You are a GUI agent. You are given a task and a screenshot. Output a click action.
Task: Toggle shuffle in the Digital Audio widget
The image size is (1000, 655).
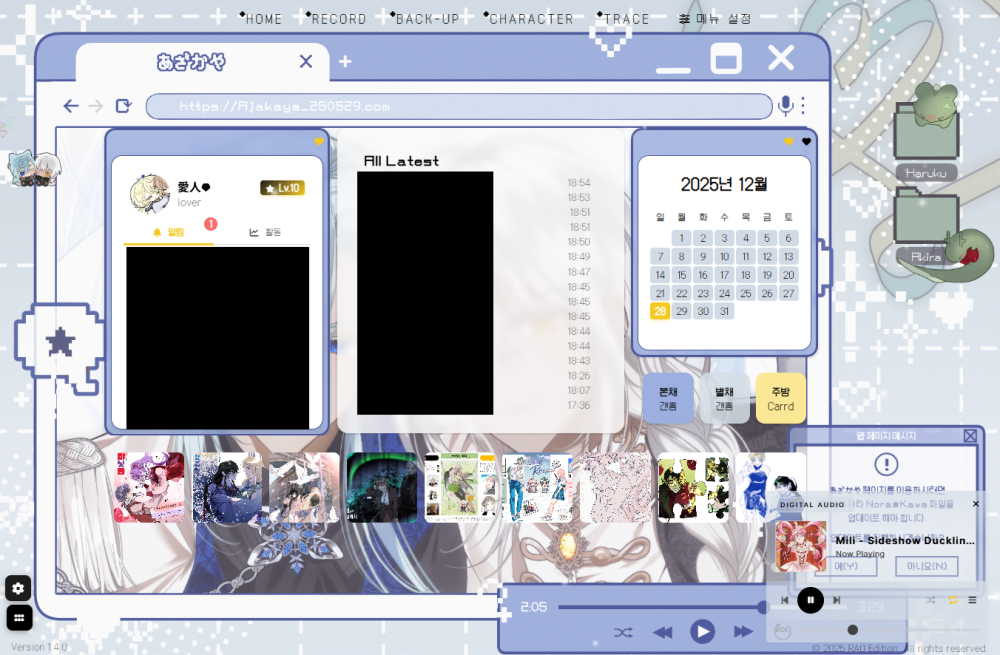click(x=930, y=600)
